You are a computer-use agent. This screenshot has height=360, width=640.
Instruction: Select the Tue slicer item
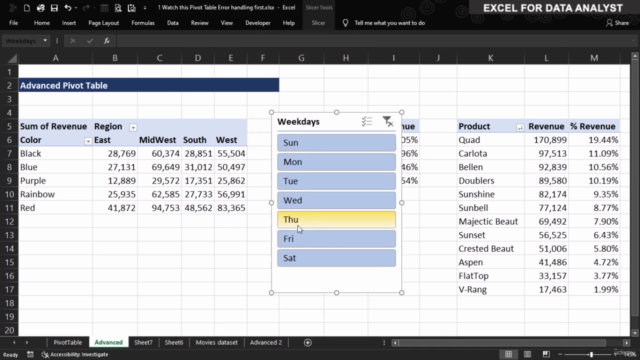(x=336, y=181)
